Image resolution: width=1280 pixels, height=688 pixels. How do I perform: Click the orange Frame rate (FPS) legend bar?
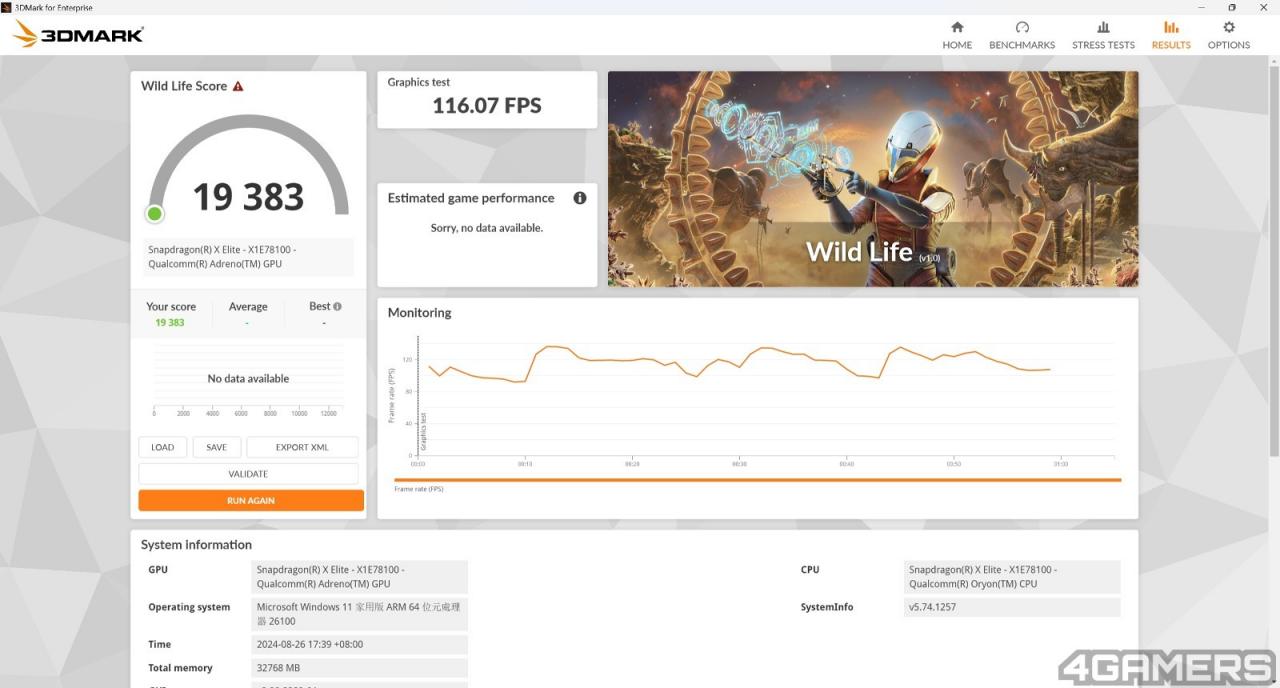[x=757, y=480]
